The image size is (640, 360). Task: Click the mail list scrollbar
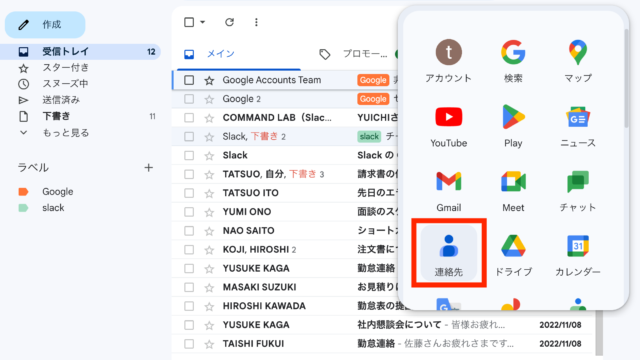click(599, 333)
